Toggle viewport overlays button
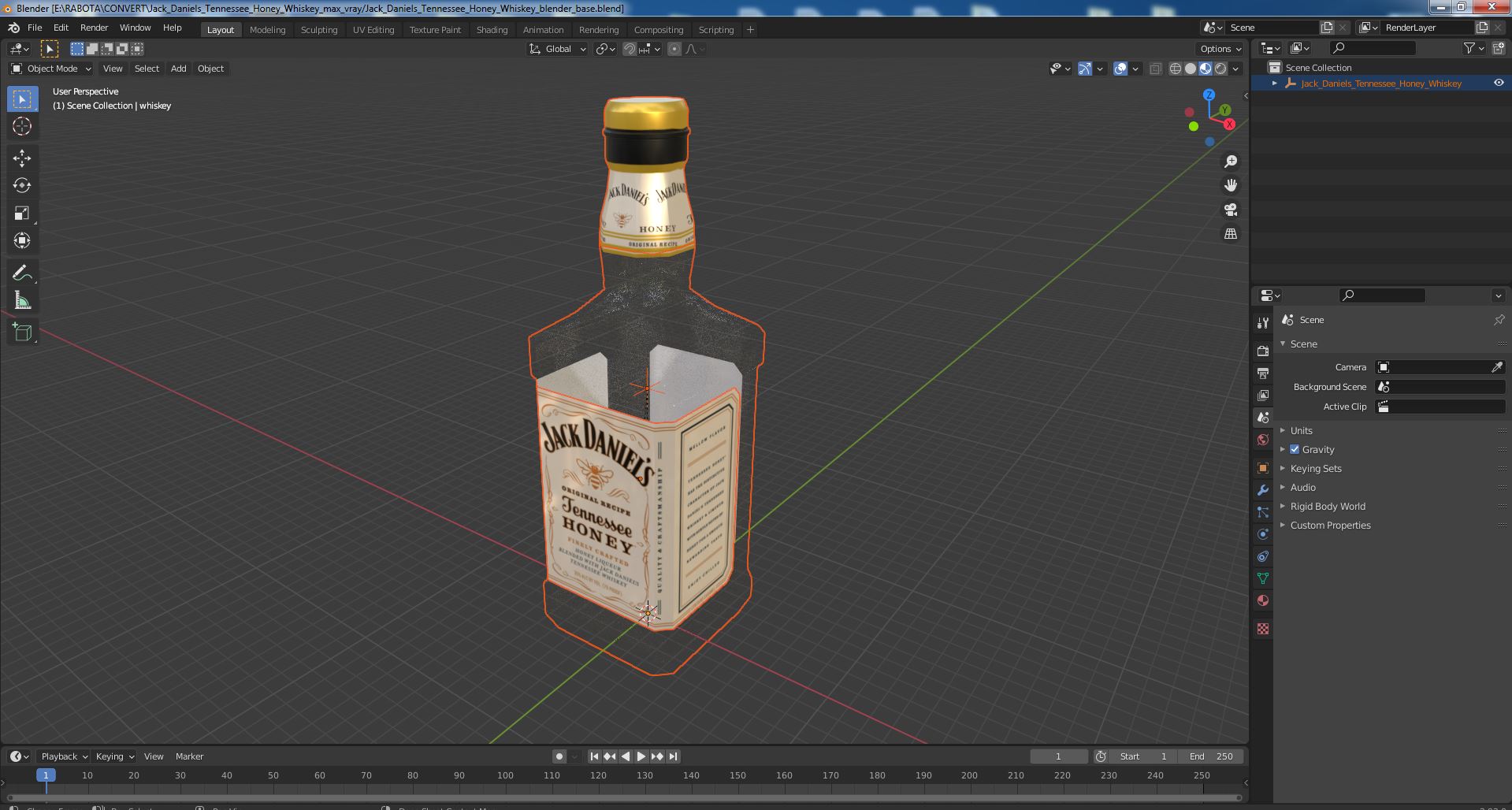 pos(1120,69)
